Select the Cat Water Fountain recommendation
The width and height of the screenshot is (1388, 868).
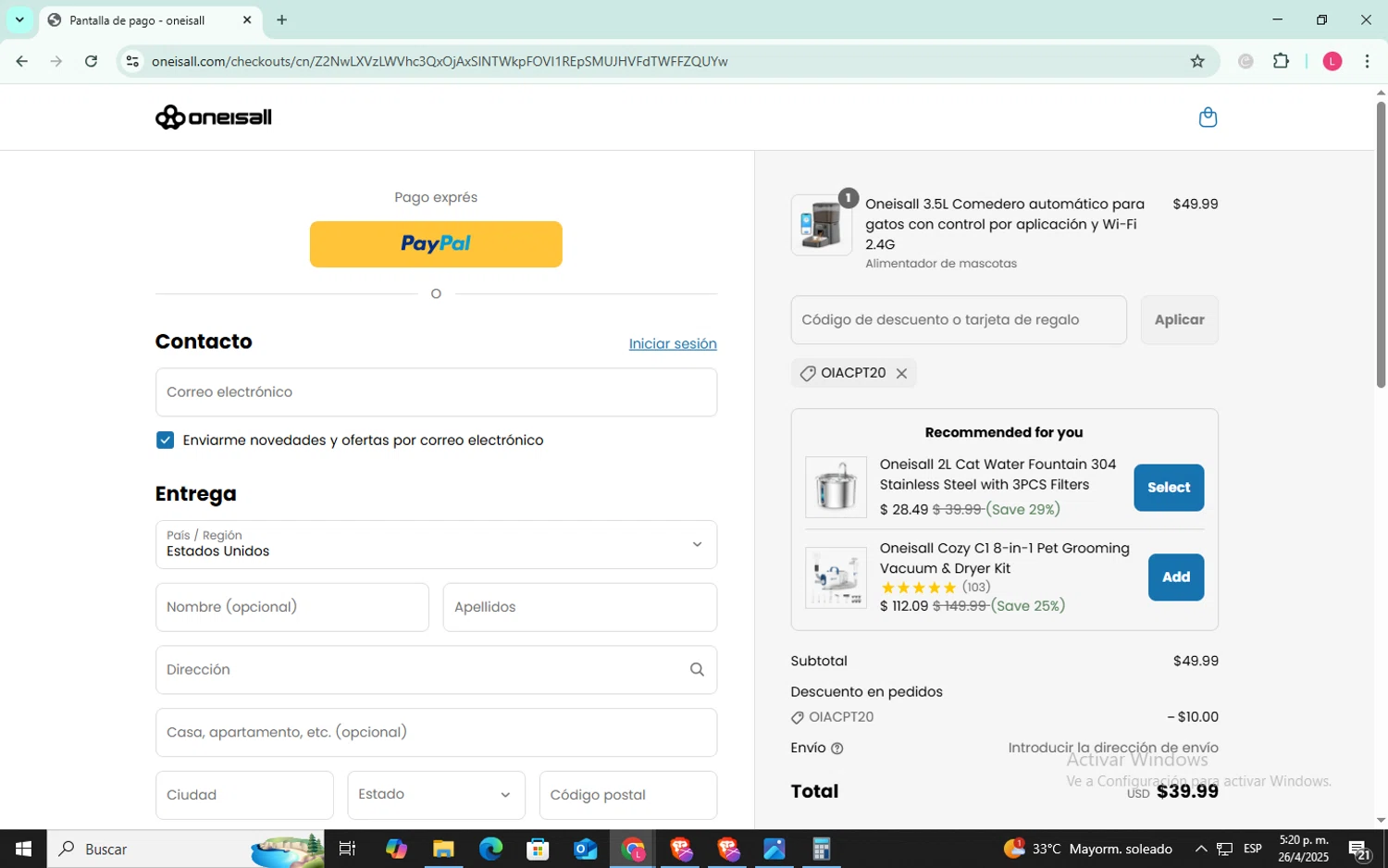(x=1169, y=488)
